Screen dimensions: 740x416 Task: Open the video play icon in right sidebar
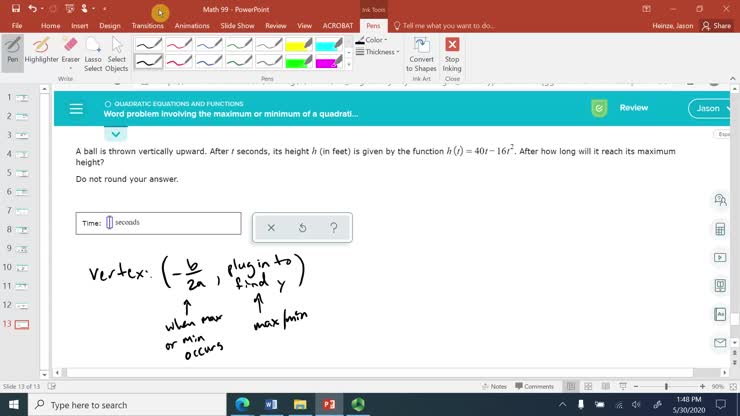click(x=720, y=257)
